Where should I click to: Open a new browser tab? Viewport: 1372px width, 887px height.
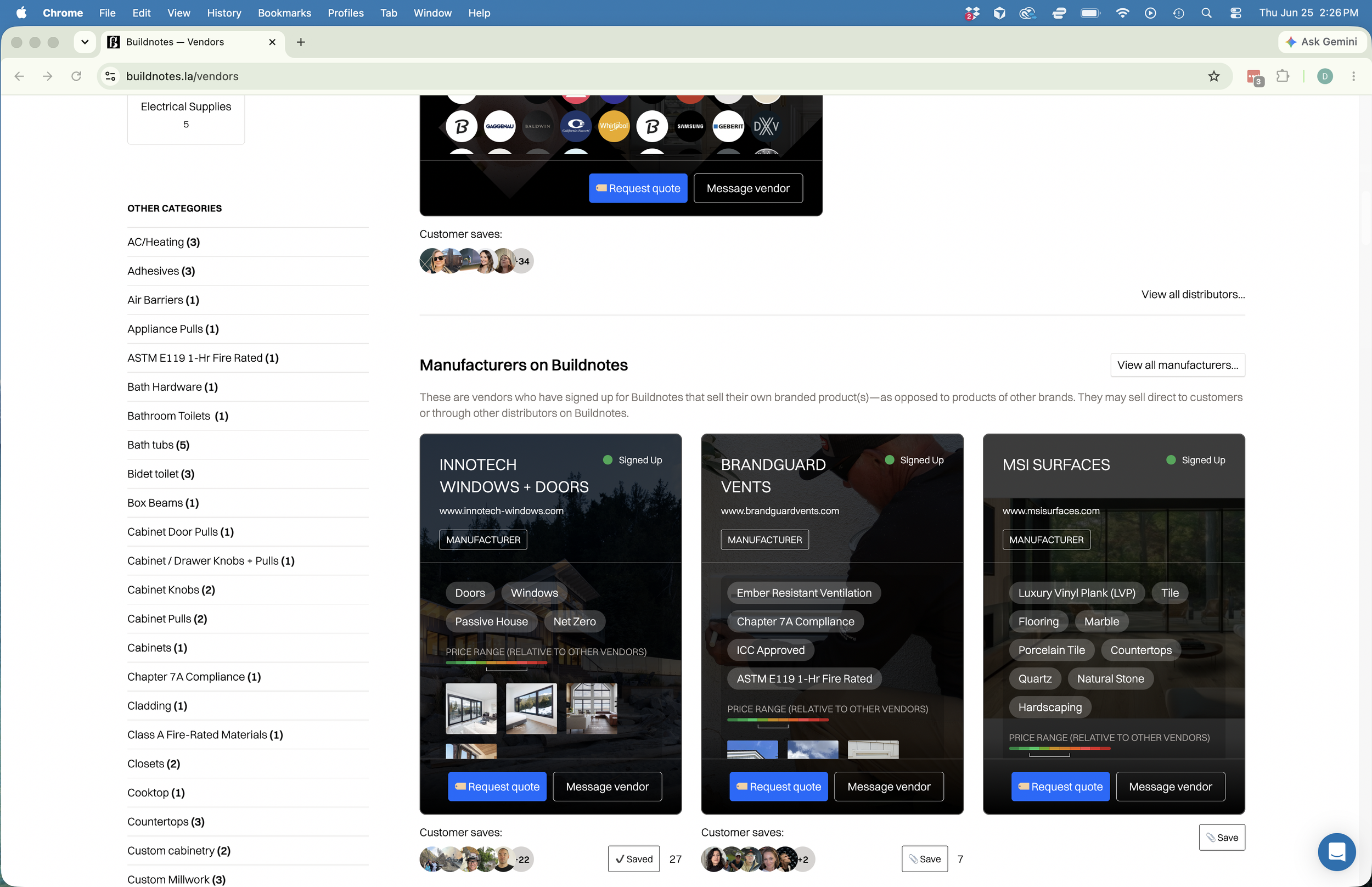301,42
